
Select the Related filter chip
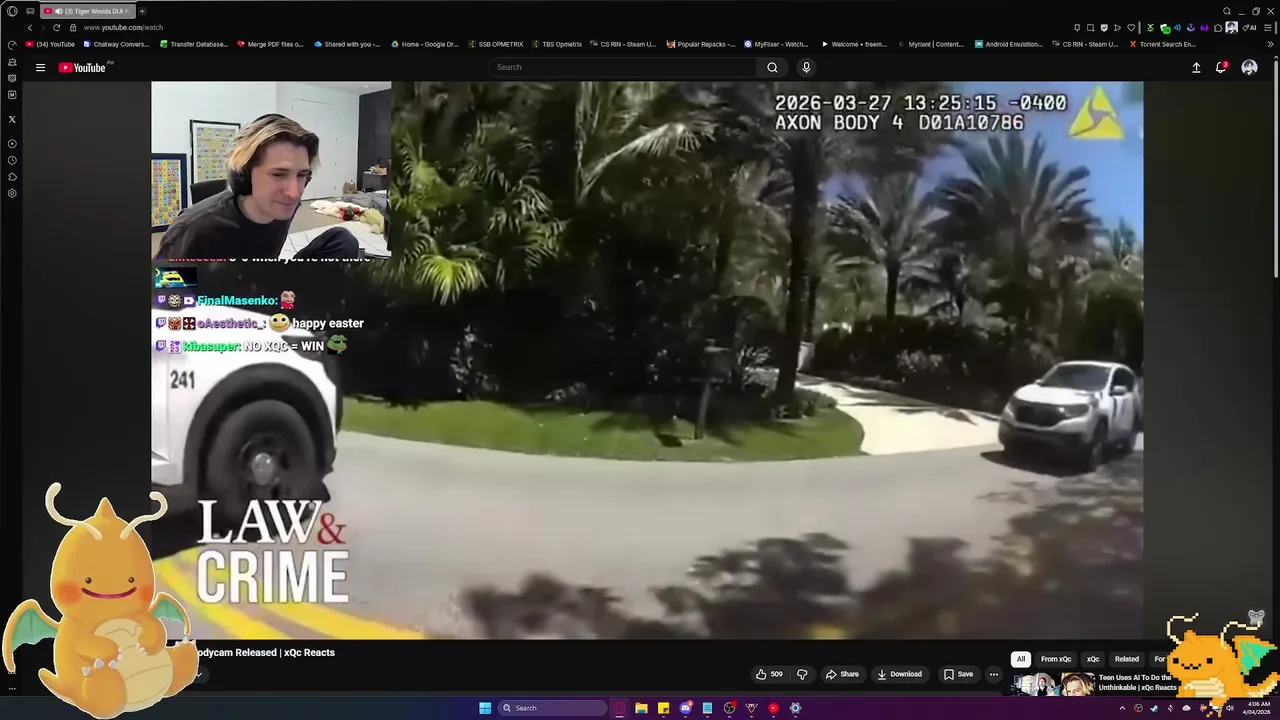point(1127,659)
